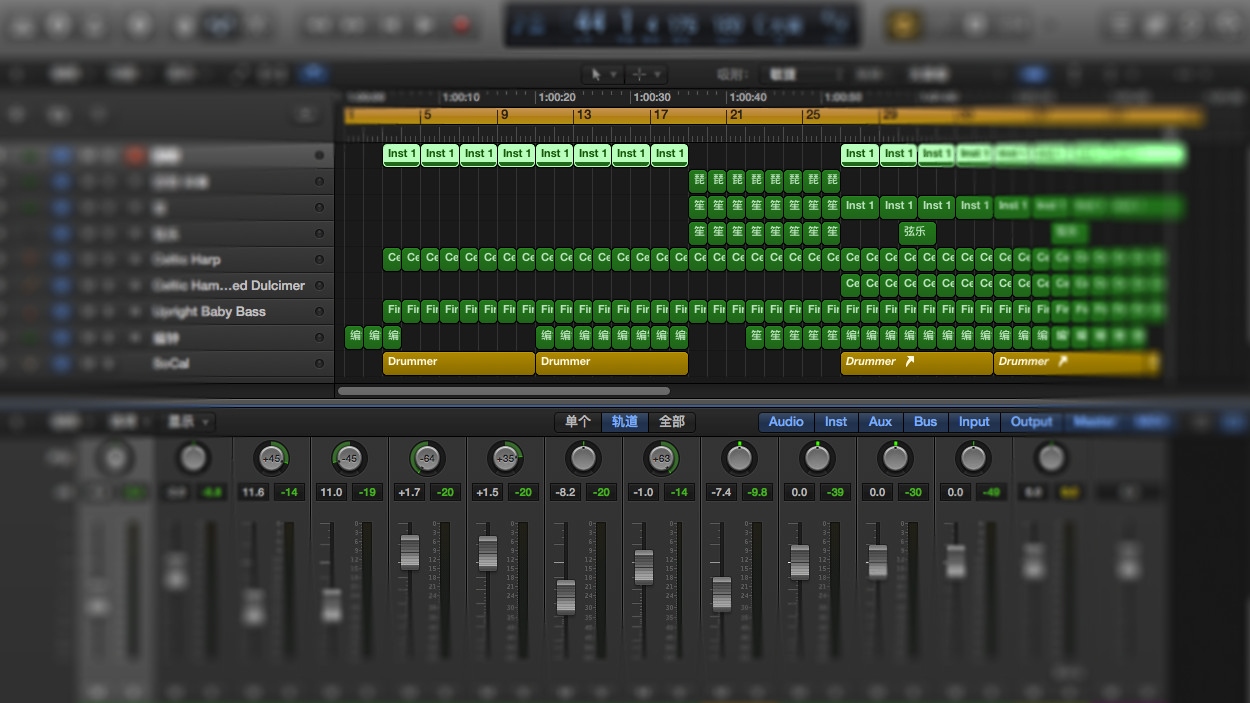The width and height of the screenshot is (1250, 703).
Task: Switch mixer to the 单个 view tab
Action: pyautogui.click(x=578, y=422)
